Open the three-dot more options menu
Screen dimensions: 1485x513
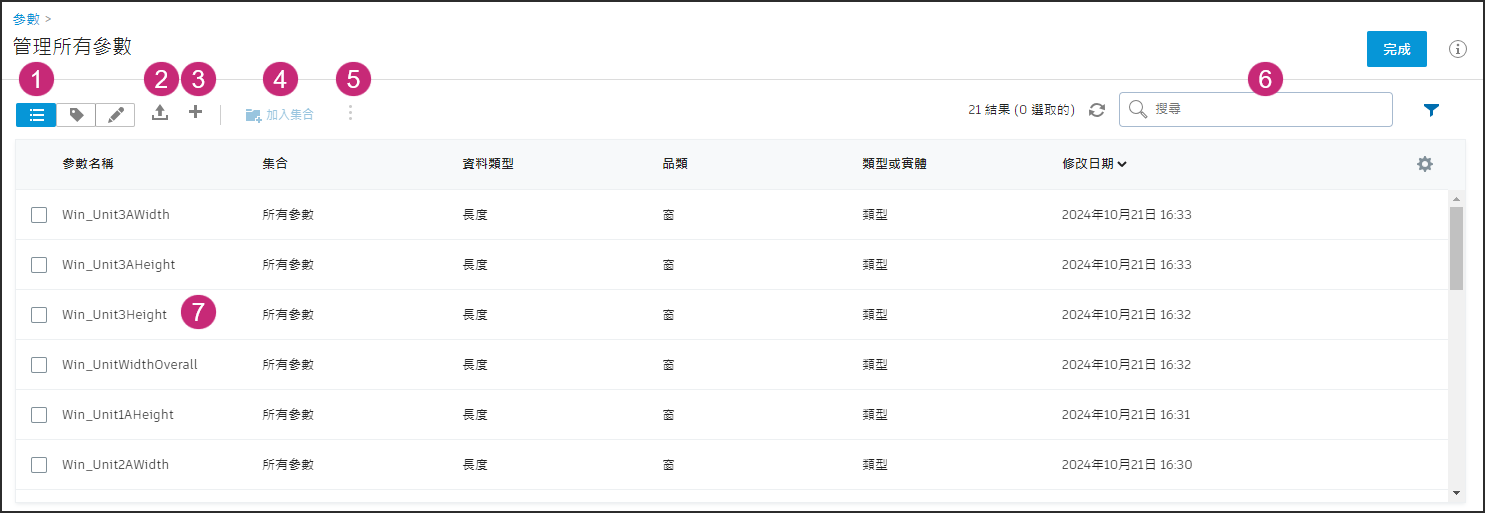click(350, 113)
